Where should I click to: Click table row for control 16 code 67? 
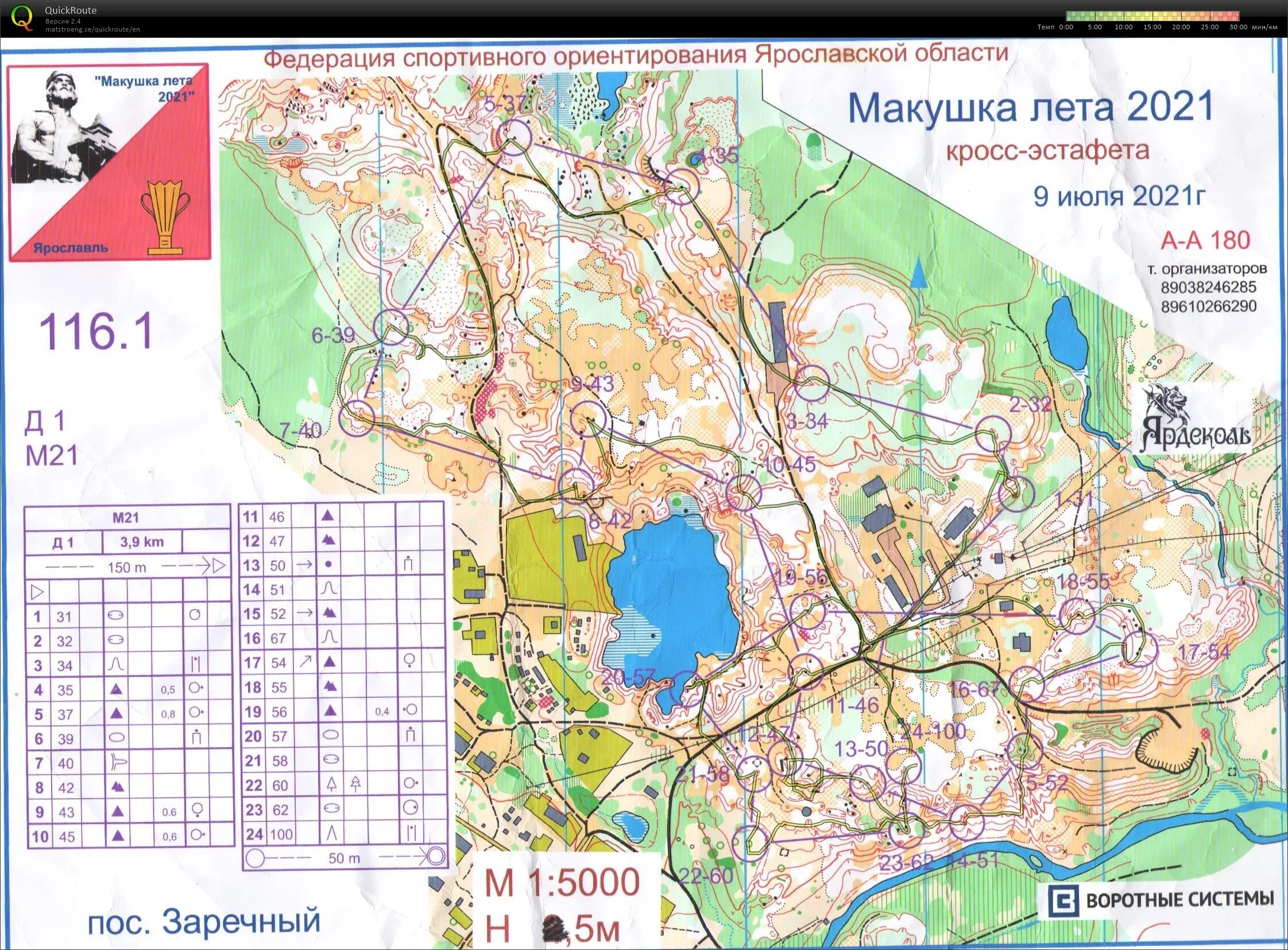pos(342,638)
